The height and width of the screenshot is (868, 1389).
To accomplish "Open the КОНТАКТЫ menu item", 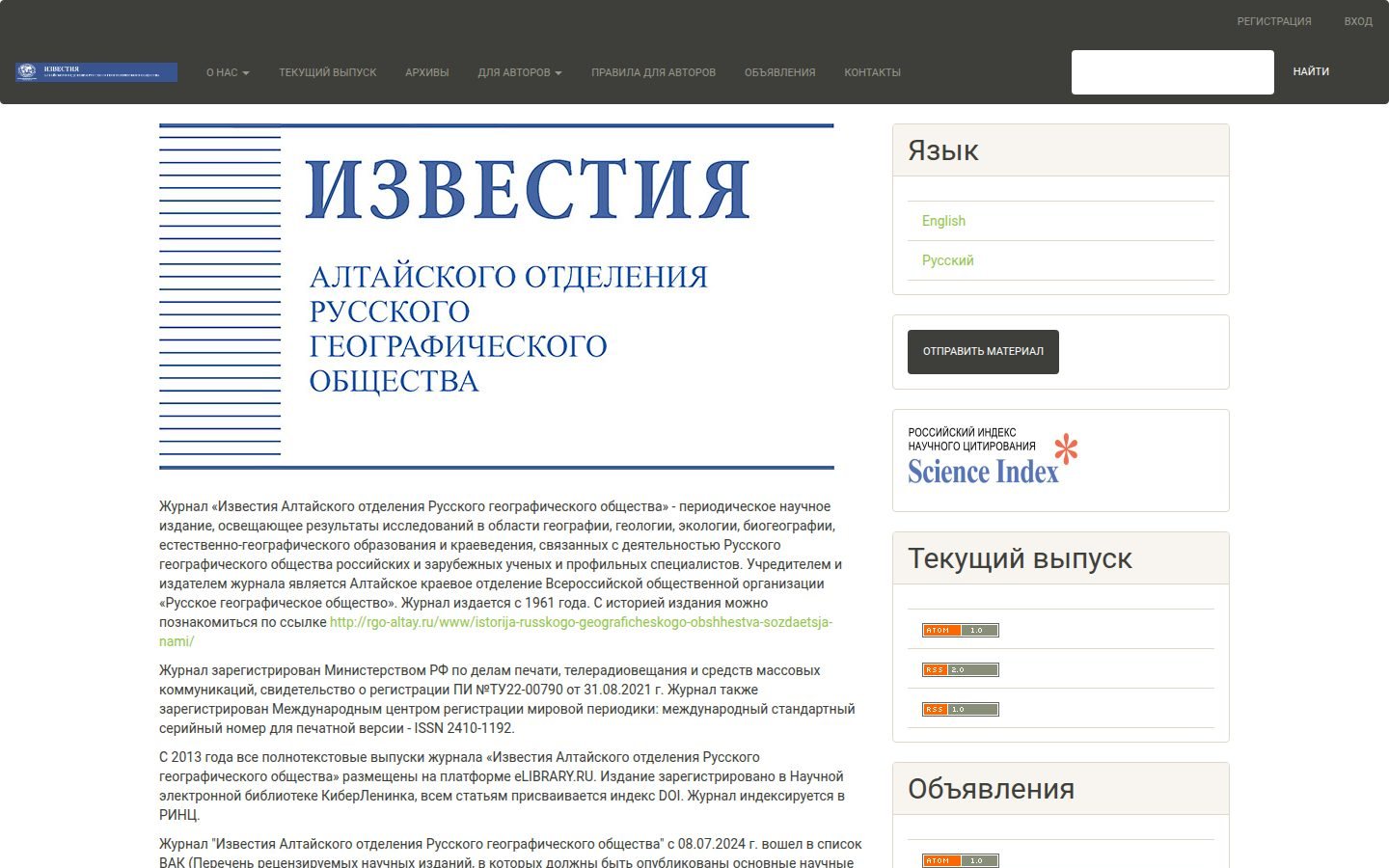I will pyautogui.click(x=873, y=72).
